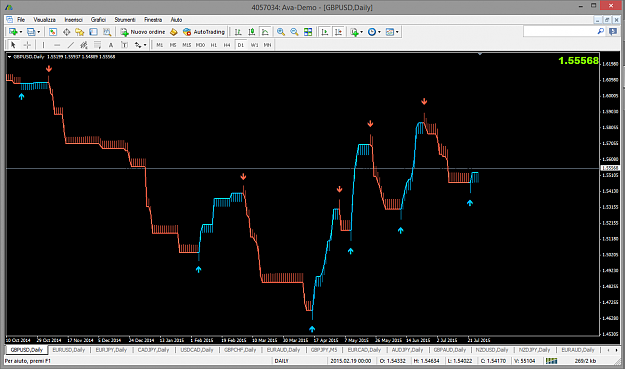The width and height of the screenshot is (625, 369).
Task: Choose the vertical line tool
Action: pos(43,45)
